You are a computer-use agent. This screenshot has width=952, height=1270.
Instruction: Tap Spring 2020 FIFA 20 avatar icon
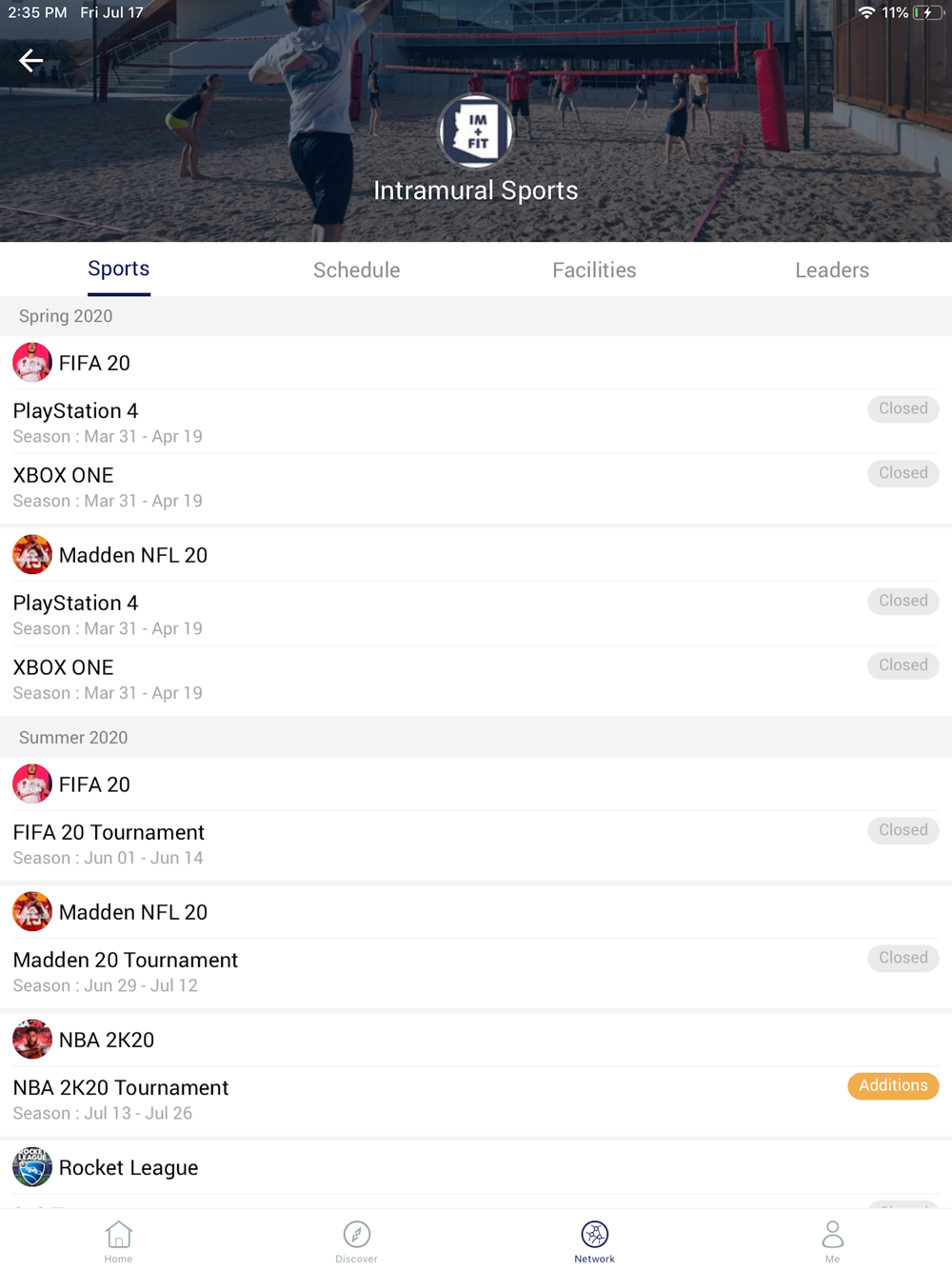click(32, 363)
